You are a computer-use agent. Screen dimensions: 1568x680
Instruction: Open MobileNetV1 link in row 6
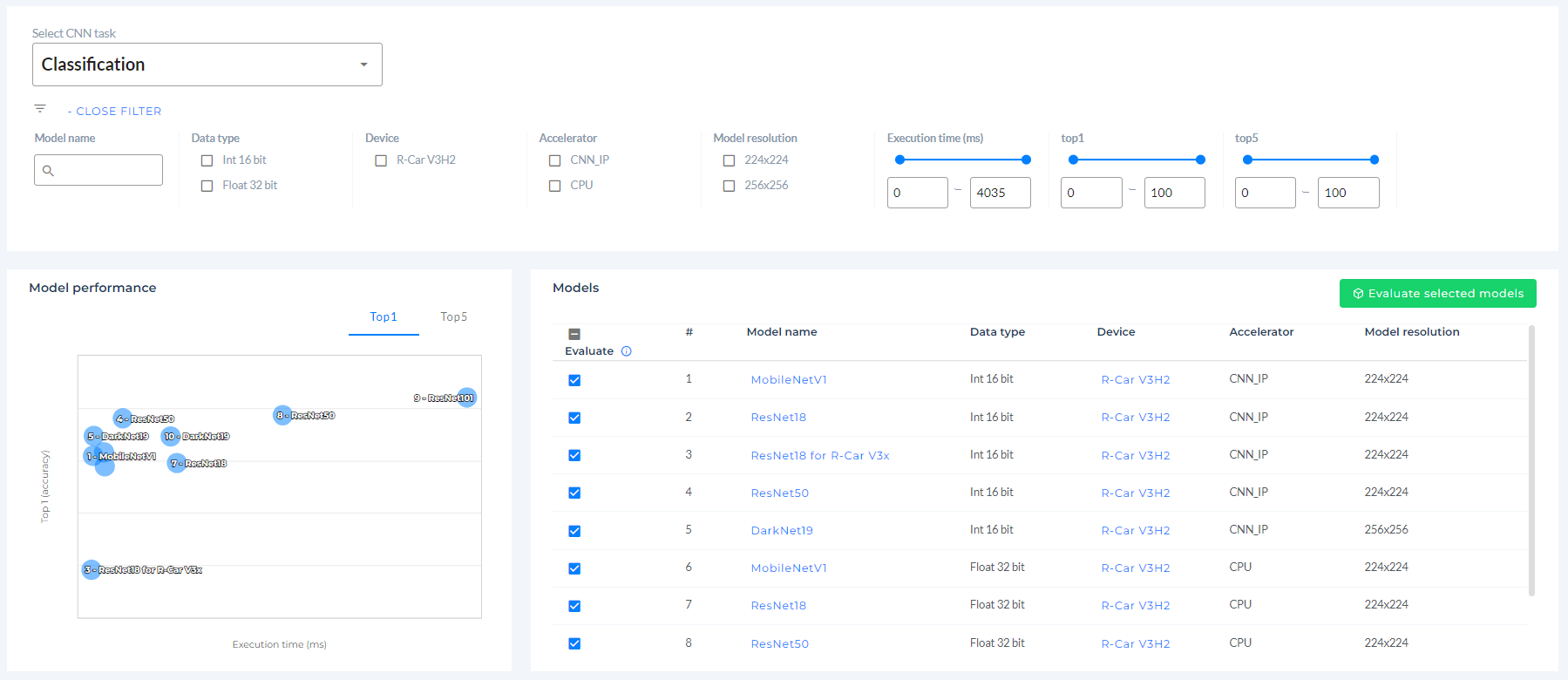tap(789, 568)
